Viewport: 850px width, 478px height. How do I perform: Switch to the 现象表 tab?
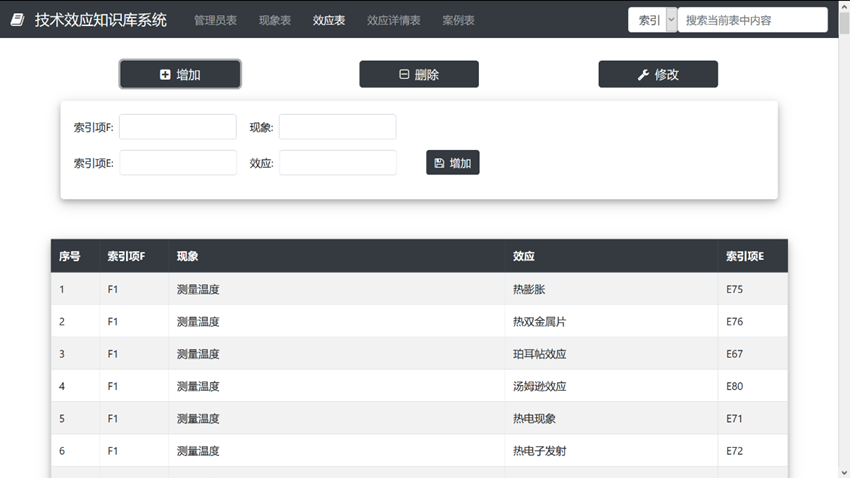[x=275, y=20]
